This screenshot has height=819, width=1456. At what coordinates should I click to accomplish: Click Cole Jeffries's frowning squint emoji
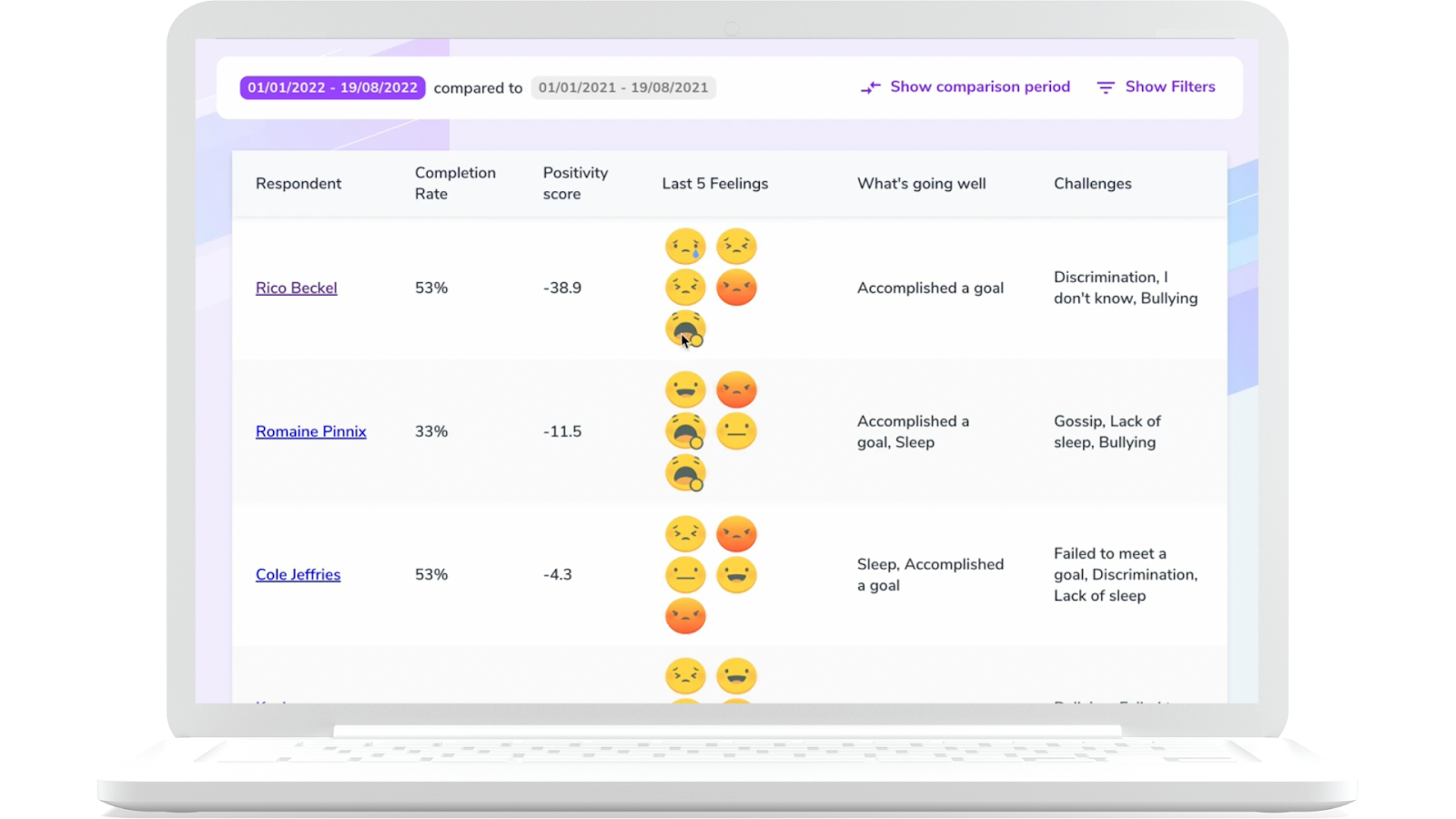(x=685, y=534)
